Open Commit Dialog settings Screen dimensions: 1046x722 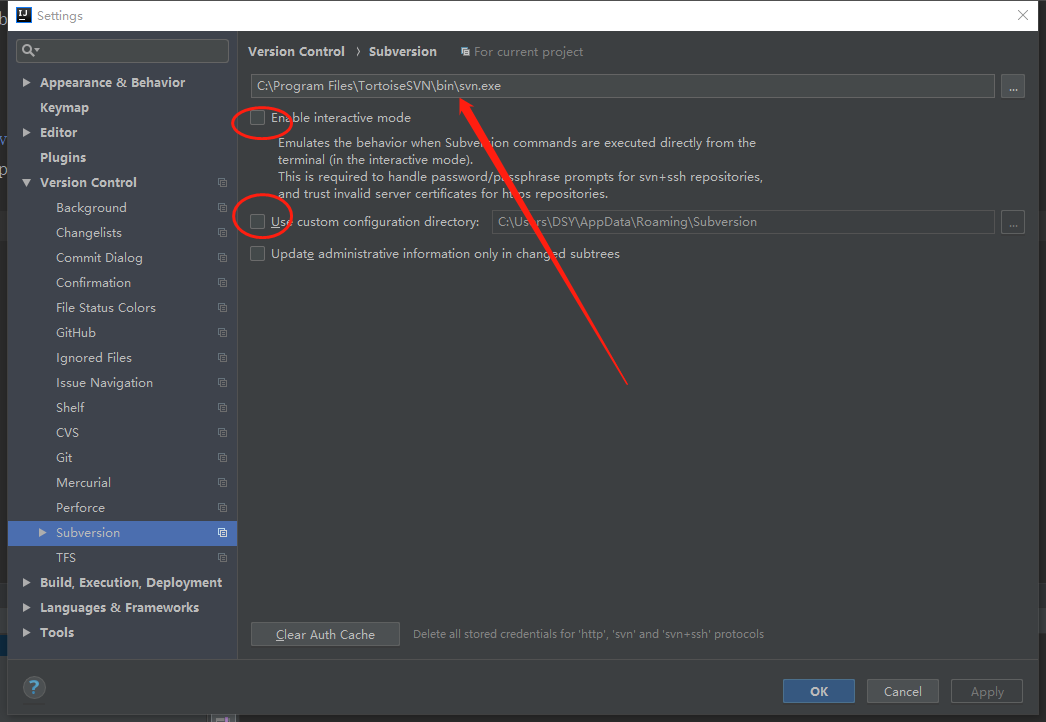(x=99, y=258)
